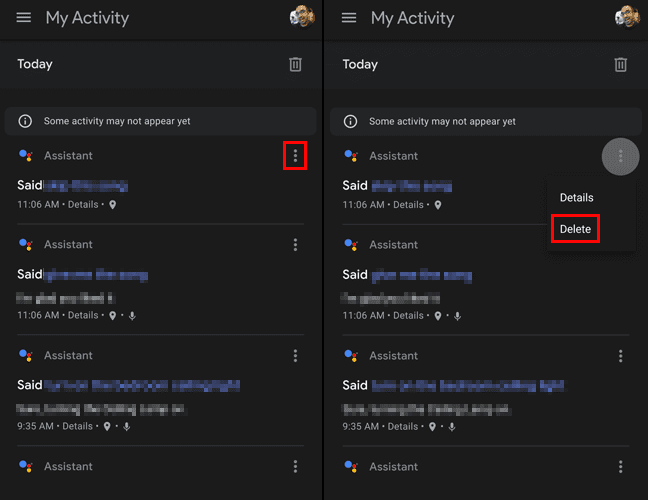This screenshot has width=648, height=500.
Task: Open three-dot menu of right 9:35 AM entry
Action: (620, 356)
